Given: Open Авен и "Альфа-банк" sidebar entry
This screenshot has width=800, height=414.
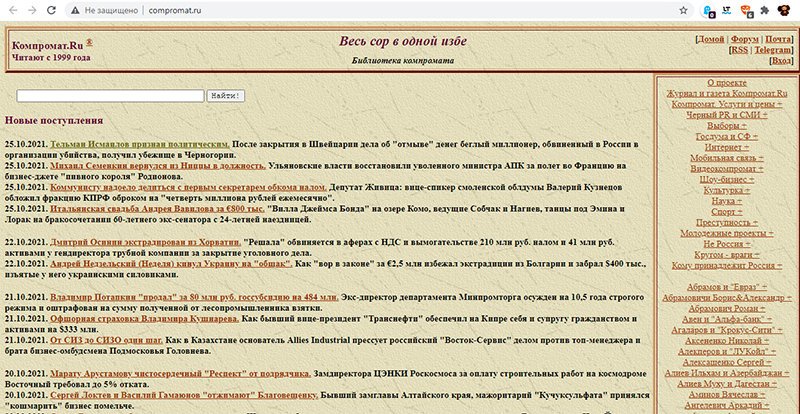Looking at the screenshot, I should pyautogui.click(x=727, y=320).
